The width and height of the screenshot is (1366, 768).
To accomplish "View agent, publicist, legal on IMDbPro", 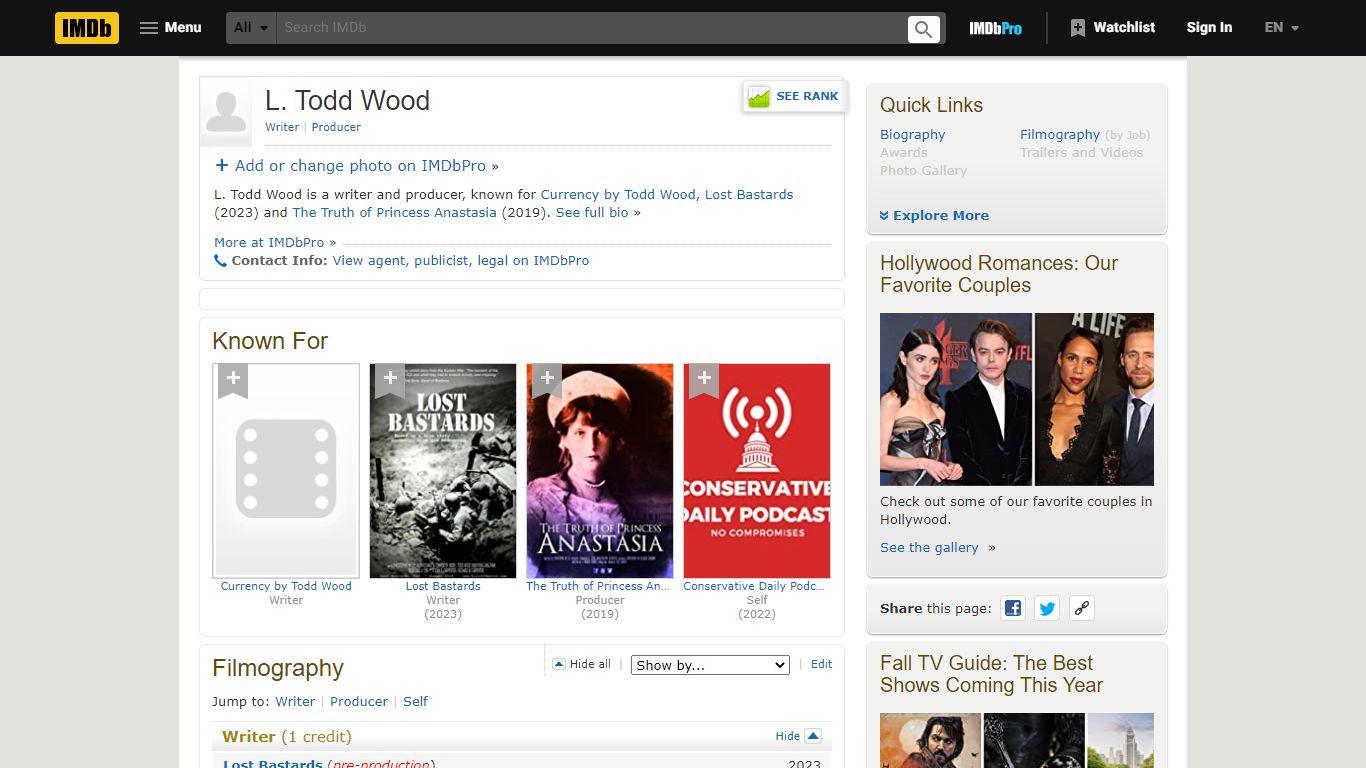I will point(461,261).
